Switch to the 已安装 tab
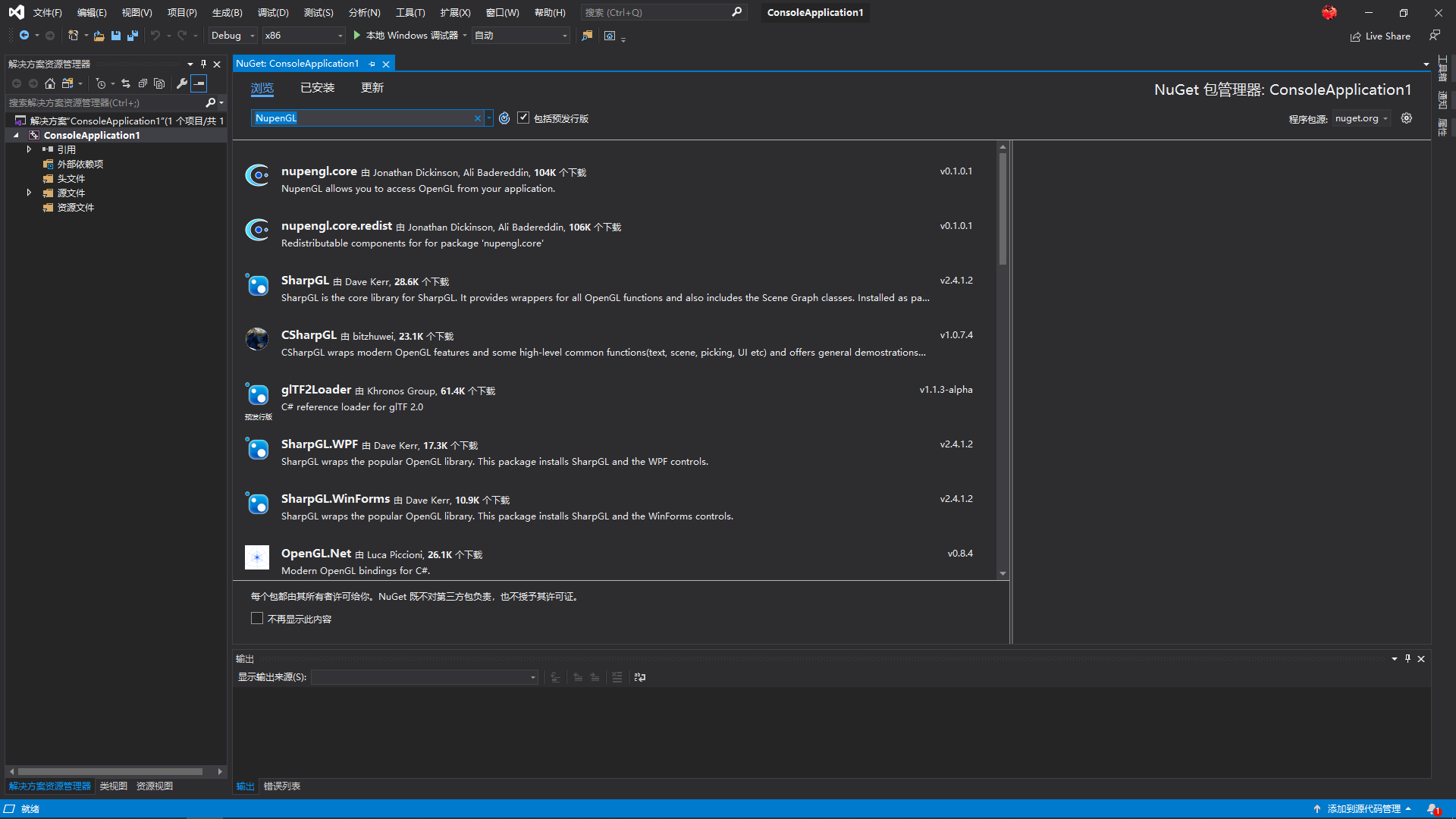The image size is (1456, 819). [x=317, y=88]
